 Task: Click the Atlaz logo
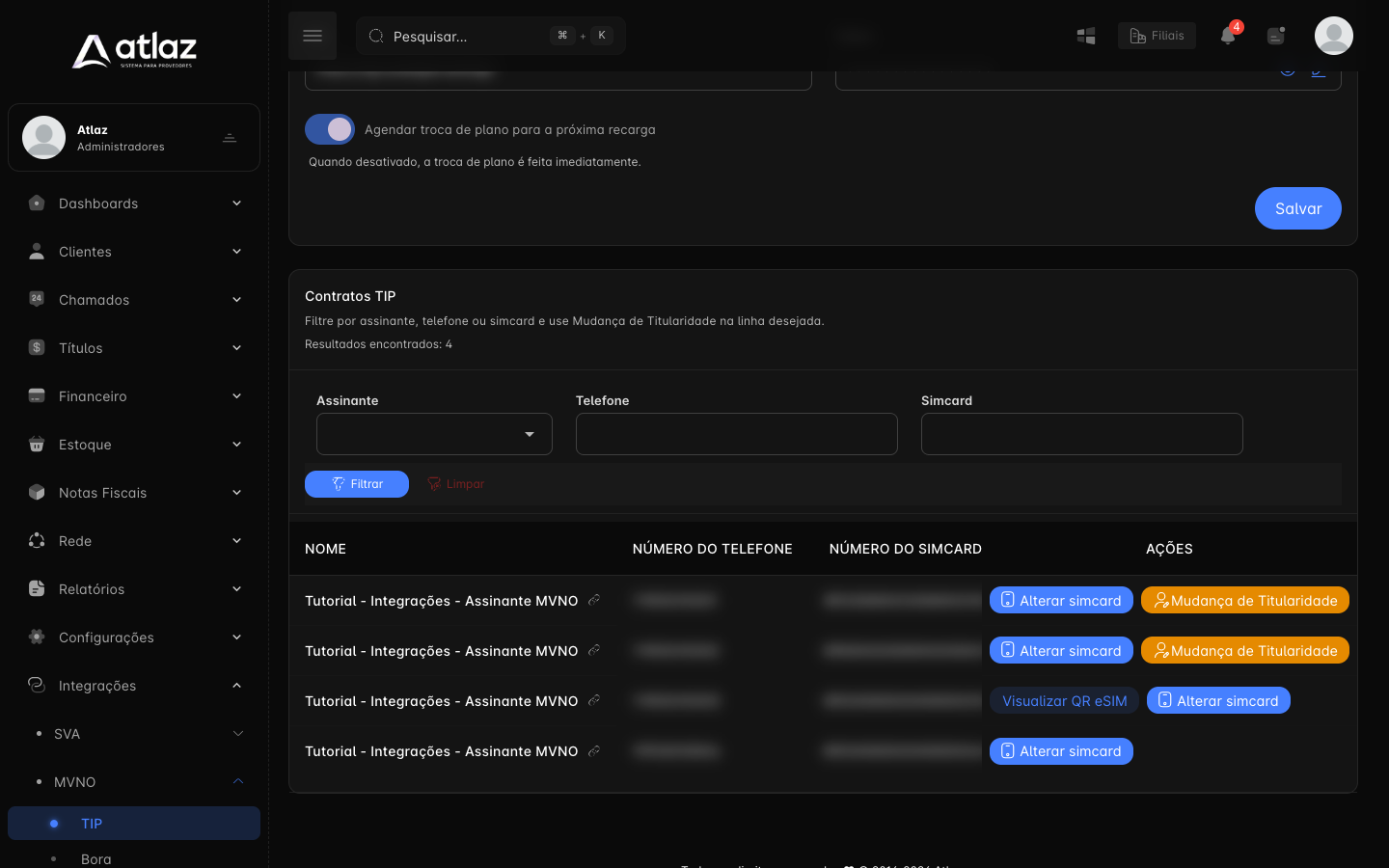pos(134,50)
